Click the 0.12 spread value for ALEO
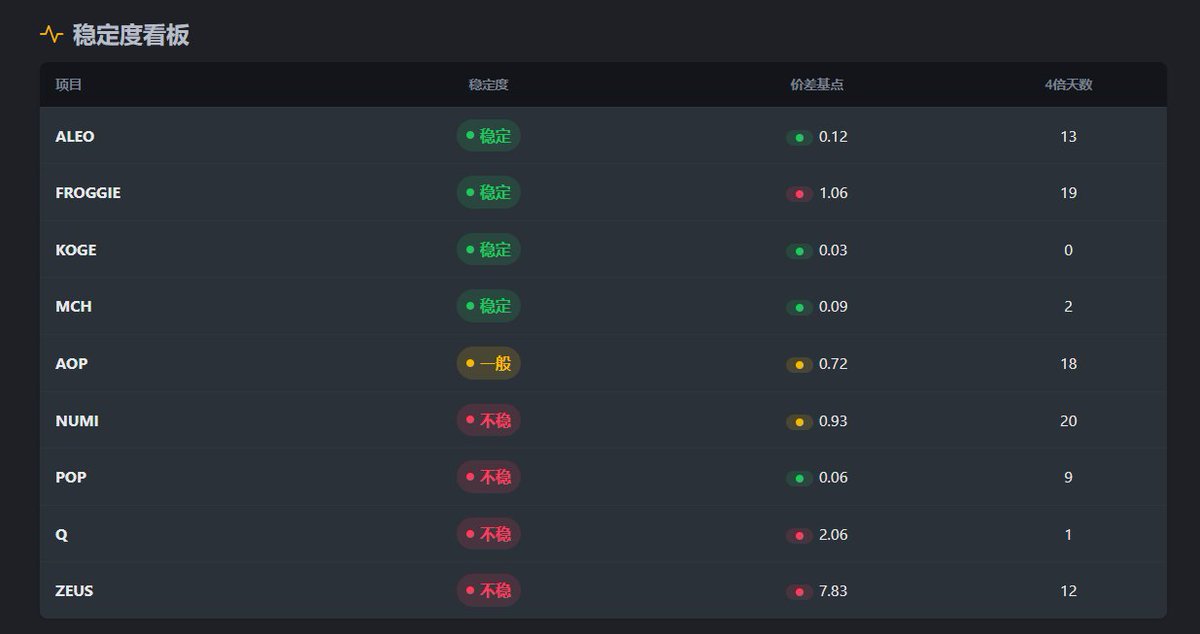Screen dimensions: 1200x634 pyautogui.click(x=833, y=136)
